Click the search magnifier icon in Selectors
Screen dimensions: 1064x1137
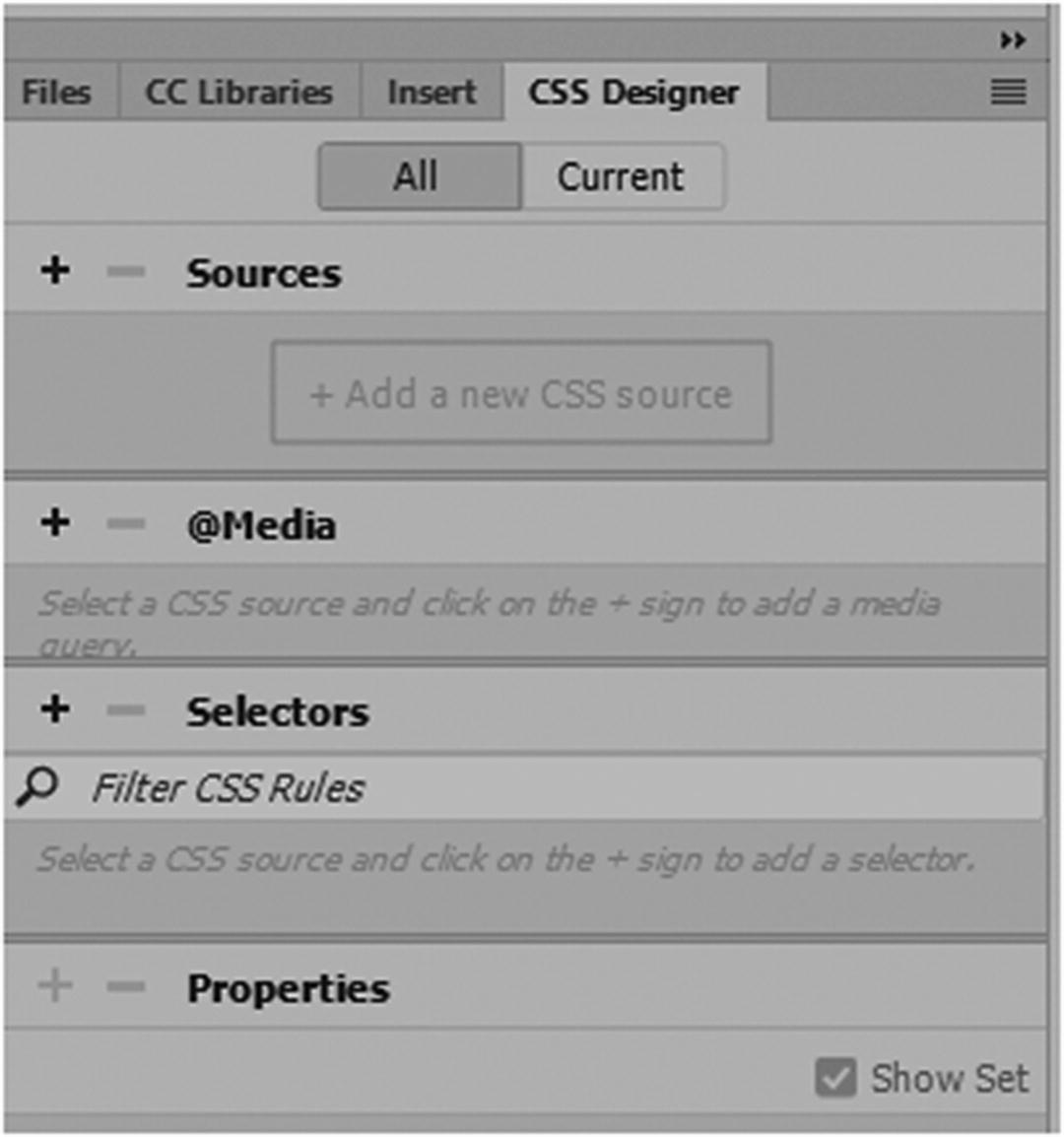[x=37, y=787]
